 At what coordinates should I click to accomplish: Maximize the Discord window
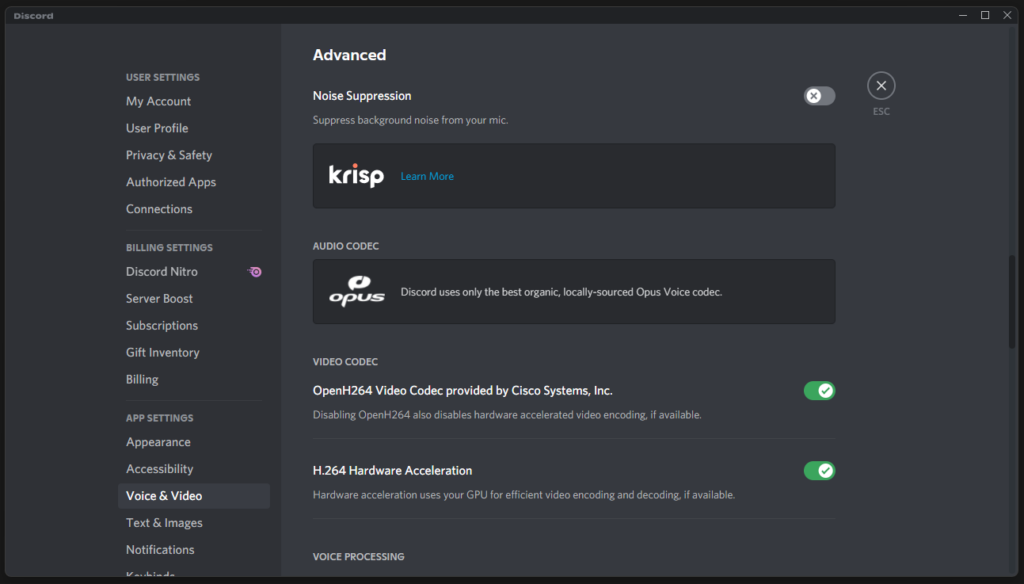(985, 15)
